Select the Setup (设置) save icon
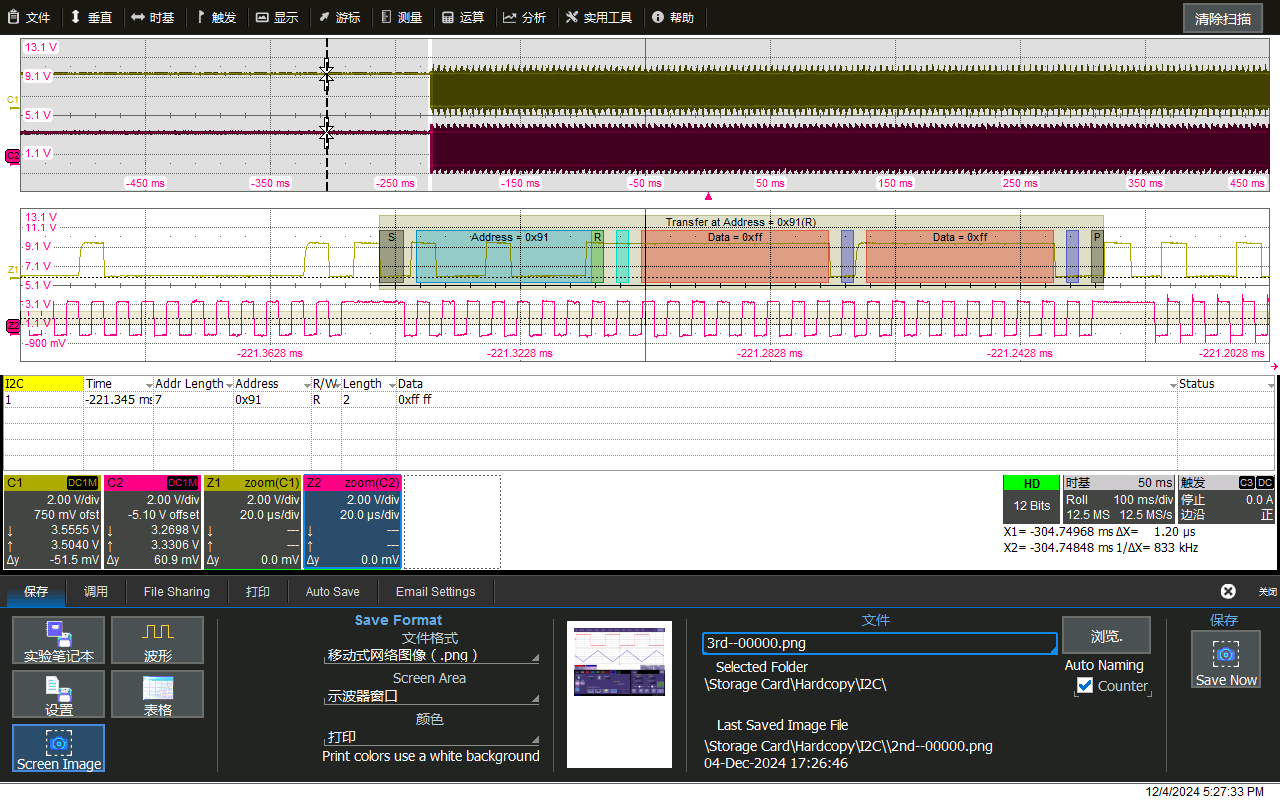 [58, 695]
